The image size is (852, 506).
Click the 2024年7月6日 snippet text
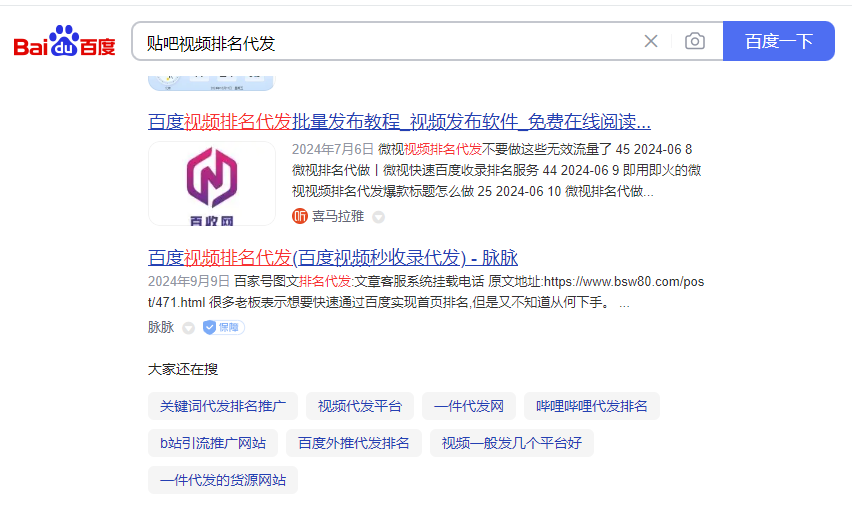click(333, 149)
